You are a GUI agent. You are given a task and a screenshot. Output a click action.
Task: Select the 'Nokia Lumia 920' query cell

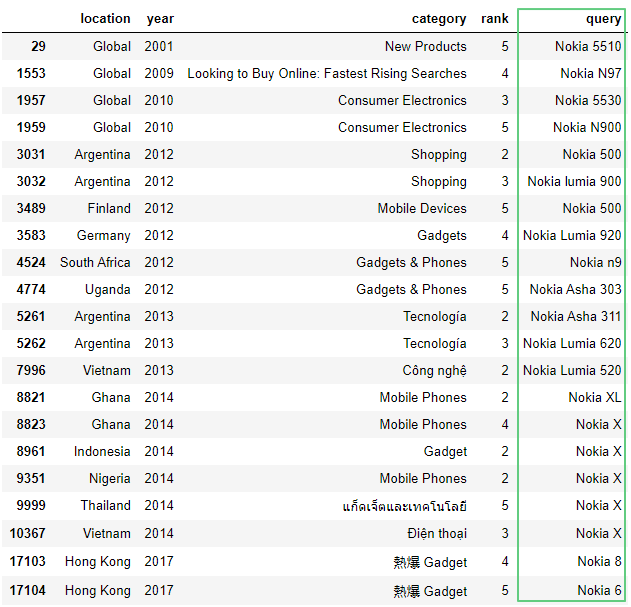tap(572, 235)
